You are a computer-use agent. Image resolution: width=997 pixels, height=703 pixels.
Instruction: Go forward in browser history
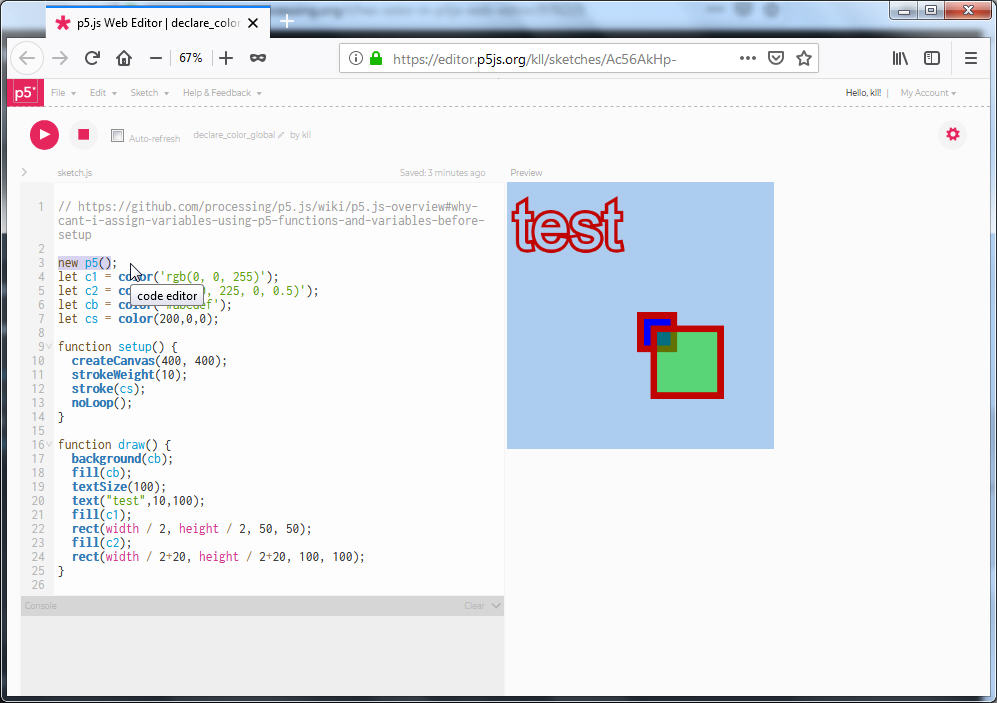click(x=60, y=58)
